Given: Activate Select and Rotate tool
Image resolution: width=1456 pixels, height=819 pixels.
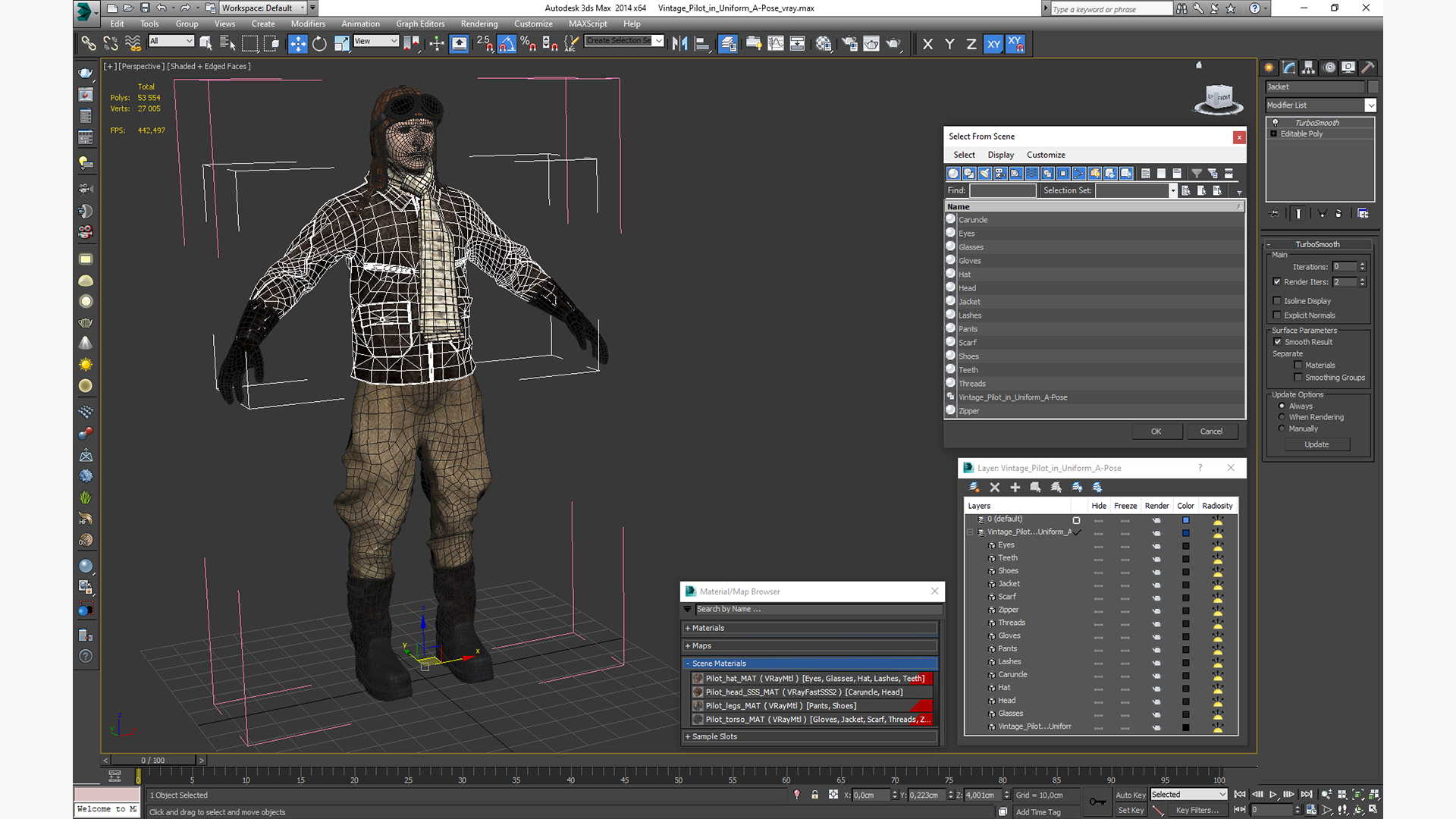Looking at the screenshot, I should [x=320, y=44].
